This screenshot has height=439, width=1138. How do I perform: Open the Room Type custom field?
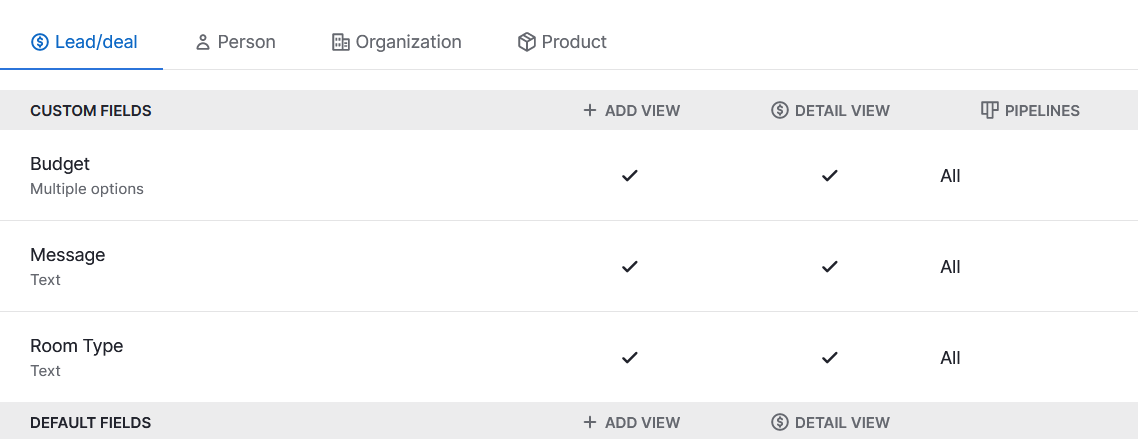coord(569,358)
